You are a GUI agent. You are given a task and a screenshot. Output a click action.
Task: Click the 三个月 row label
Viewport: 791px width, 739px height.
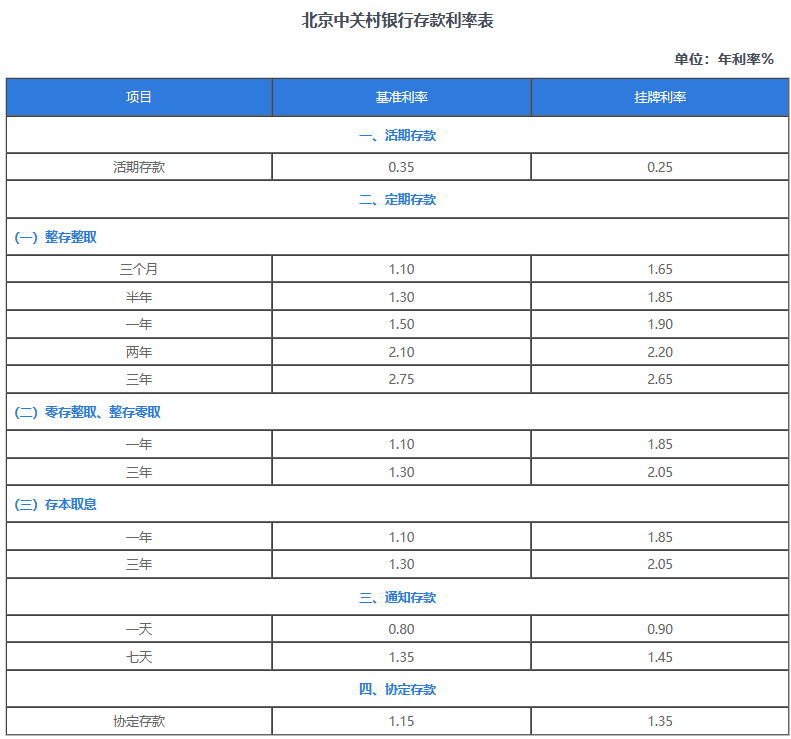tap(139, 269)
